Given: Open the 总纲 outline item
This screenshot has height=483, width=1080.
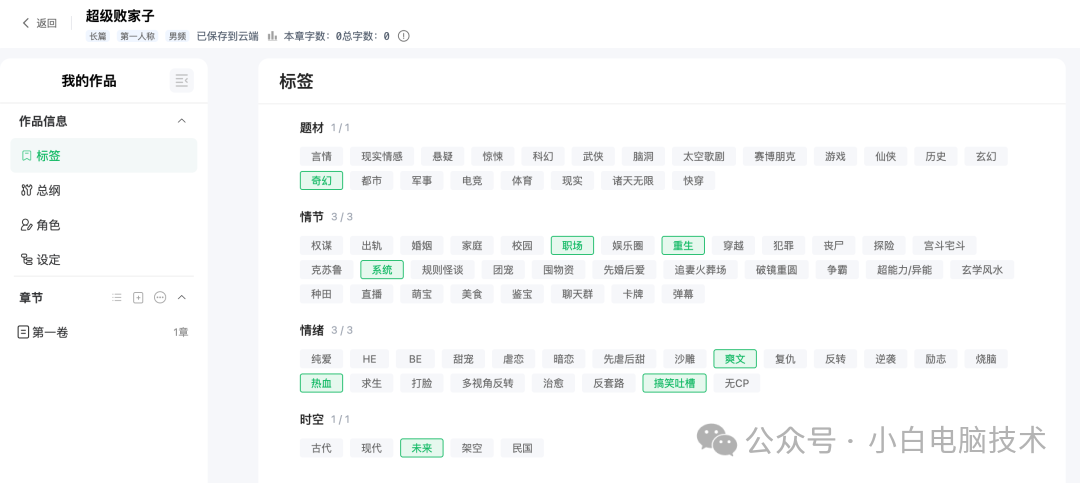Looking at the screenshot, I should pos(103,191).
